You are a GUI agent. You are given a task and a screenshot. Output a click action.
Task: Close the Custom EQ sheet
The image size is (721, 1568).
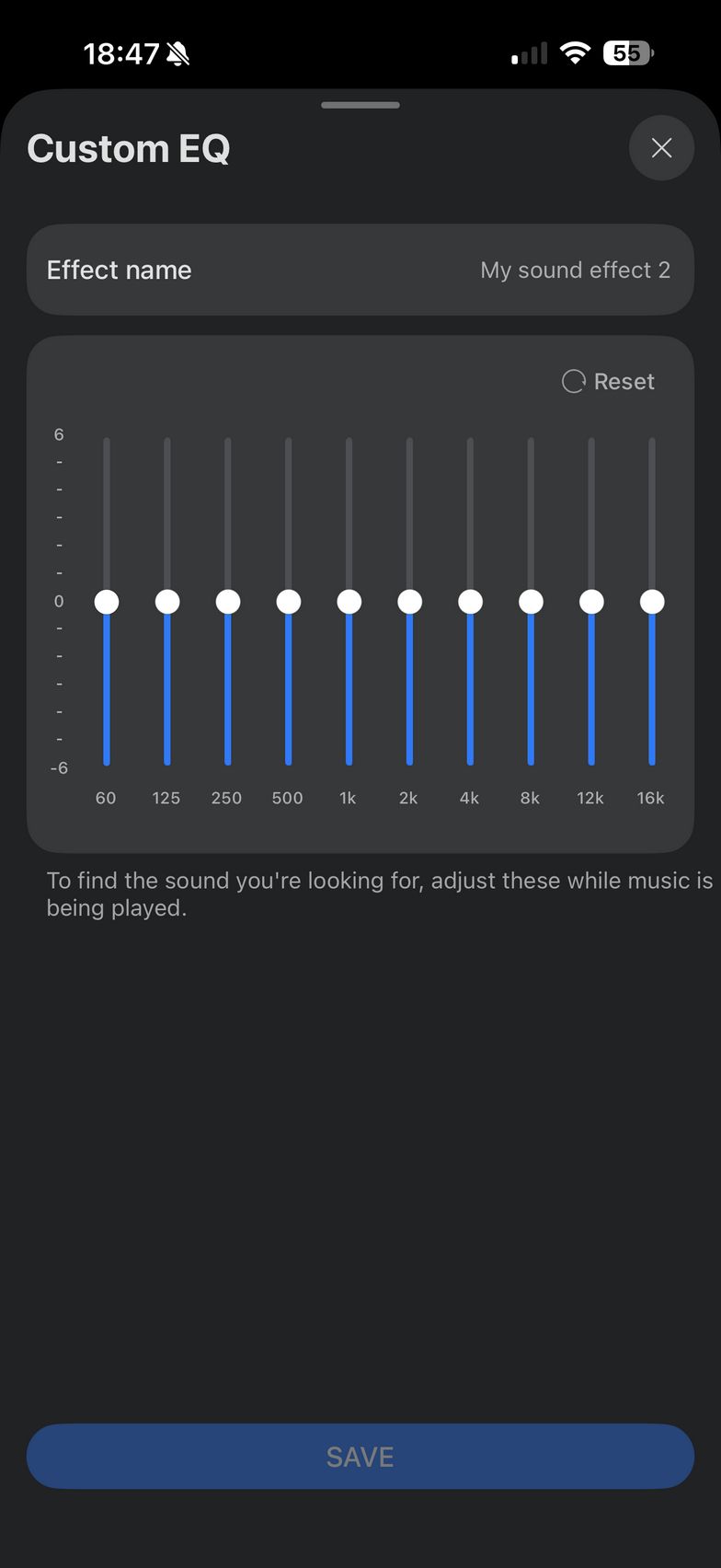(661, 148)
